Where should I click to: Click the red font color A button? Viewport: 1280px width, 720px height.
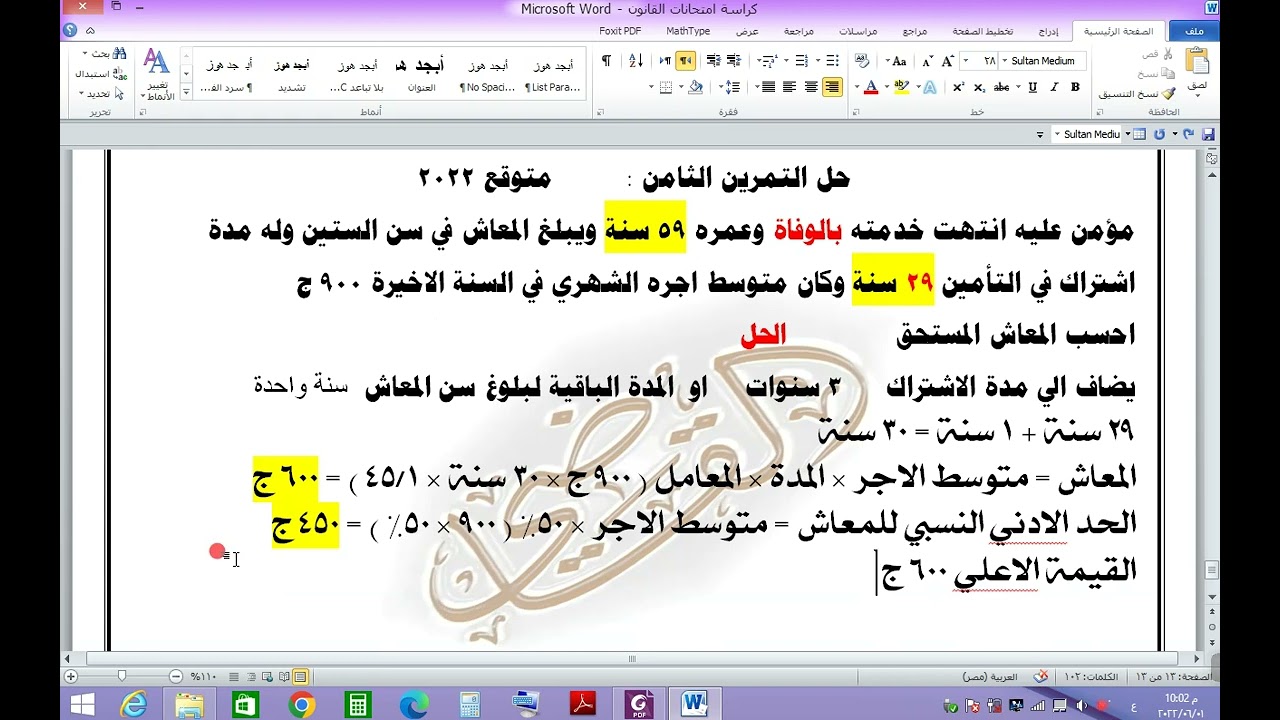[x=871, y=87]
